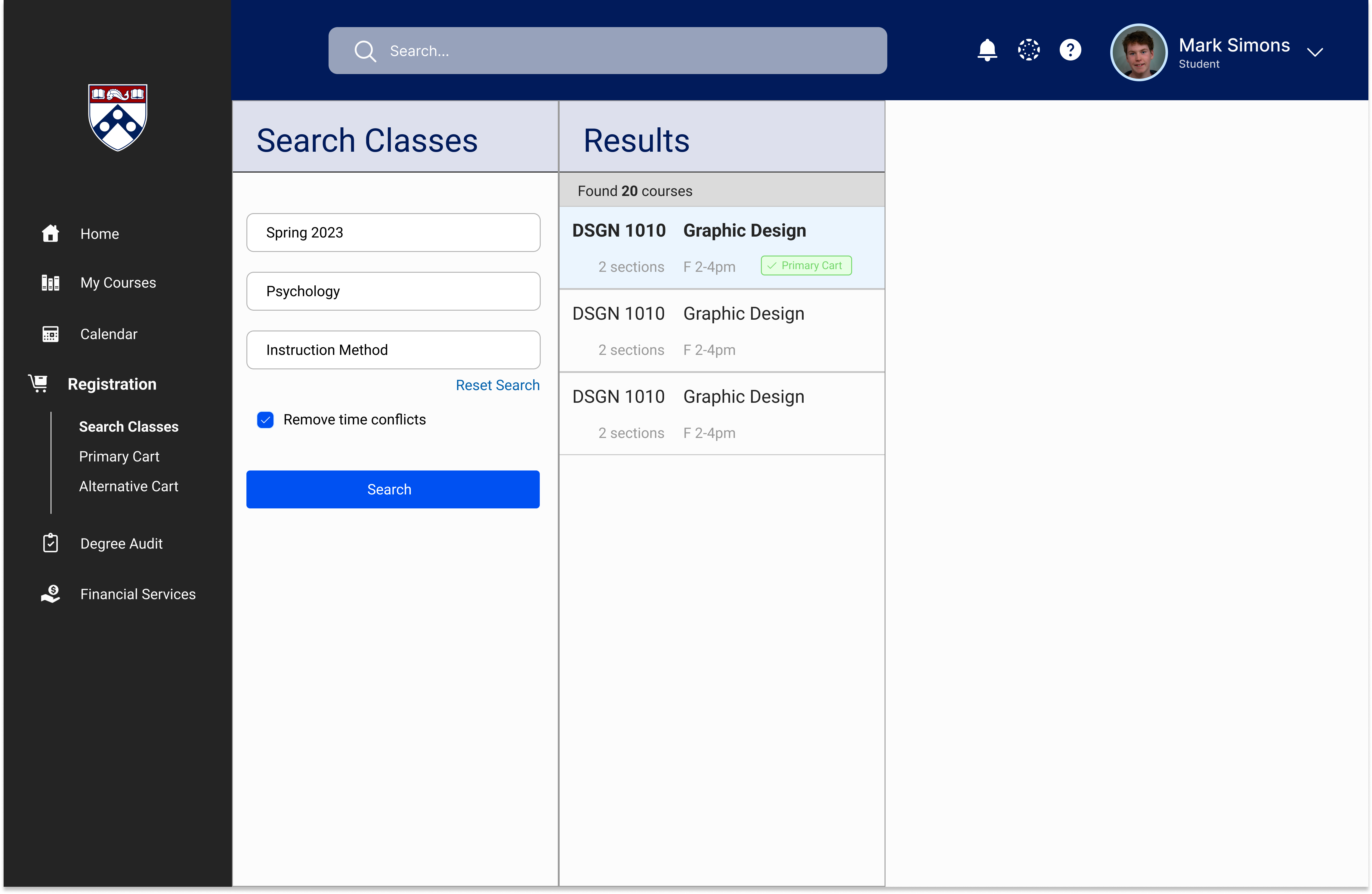Go to Home in sidebar
The width and height of the screenshot is (1372, 894).
99,234
